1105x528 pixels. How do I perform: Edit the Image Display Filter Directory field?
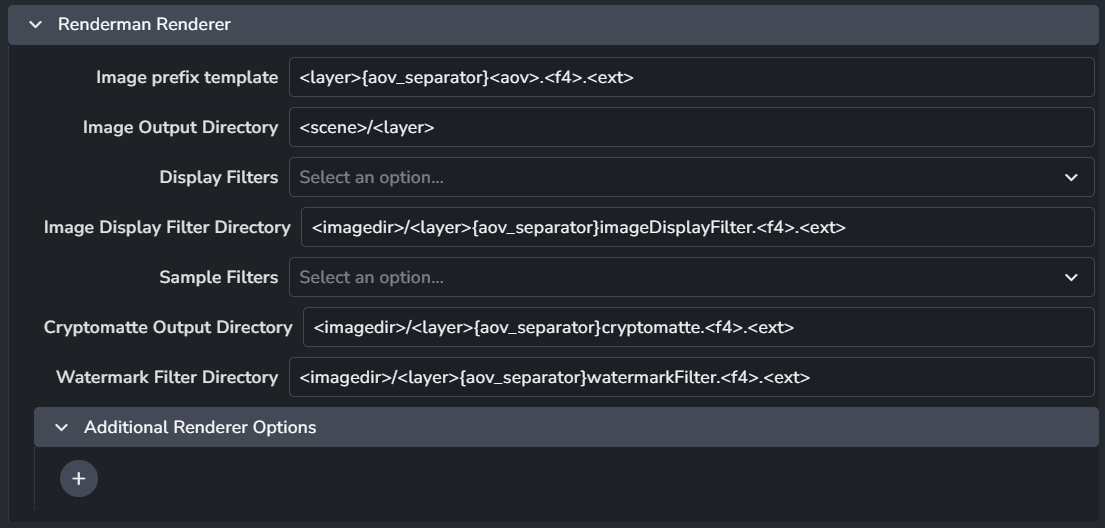697,227
